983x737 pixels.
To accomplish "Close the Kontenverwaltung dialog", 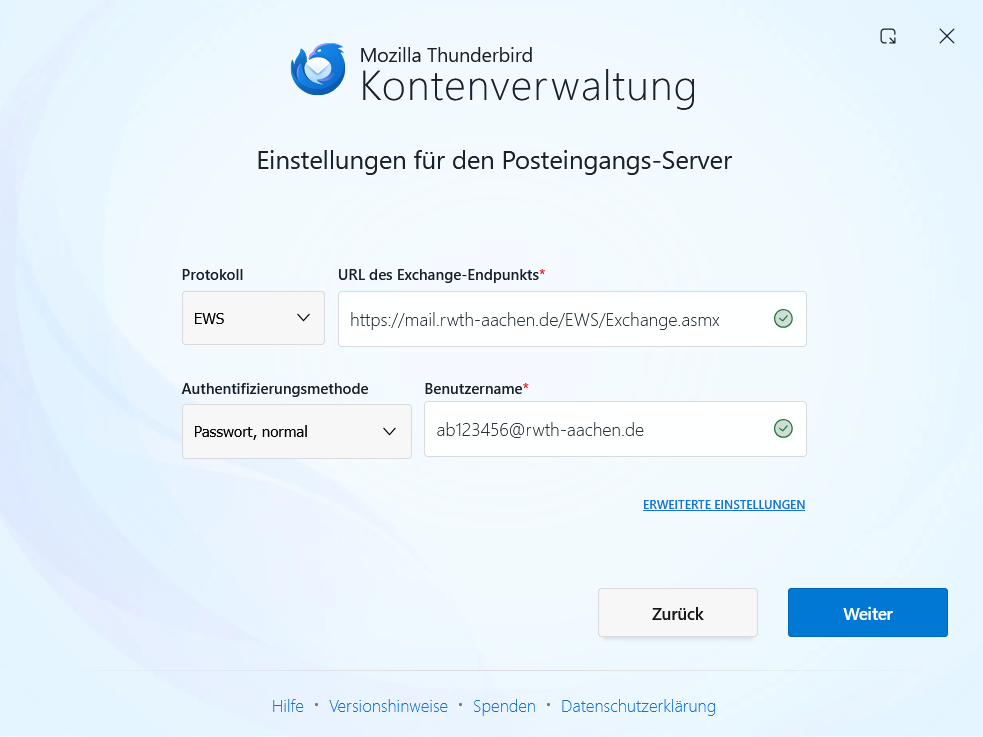I will [x=947, y=36].
